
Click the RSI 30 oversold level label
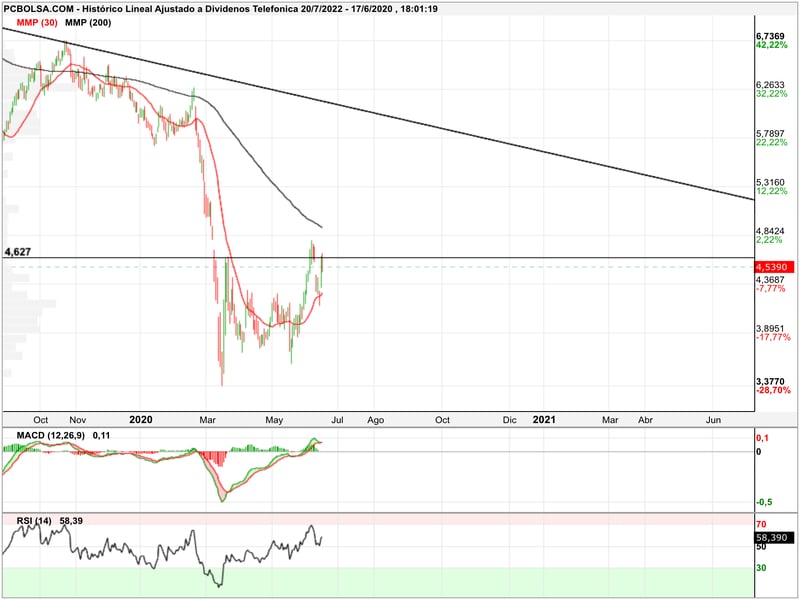761,567
